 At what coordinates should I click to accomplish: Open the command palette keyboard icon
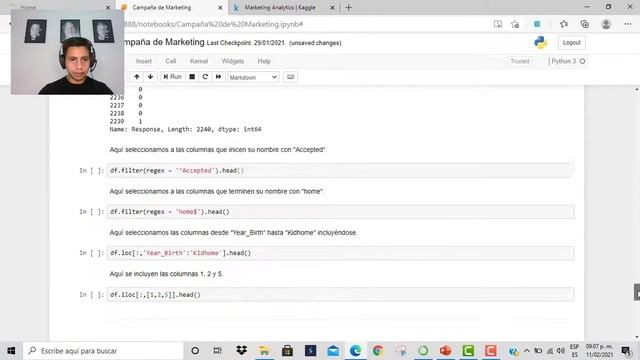pyautogui.click(x=291, y=77)
